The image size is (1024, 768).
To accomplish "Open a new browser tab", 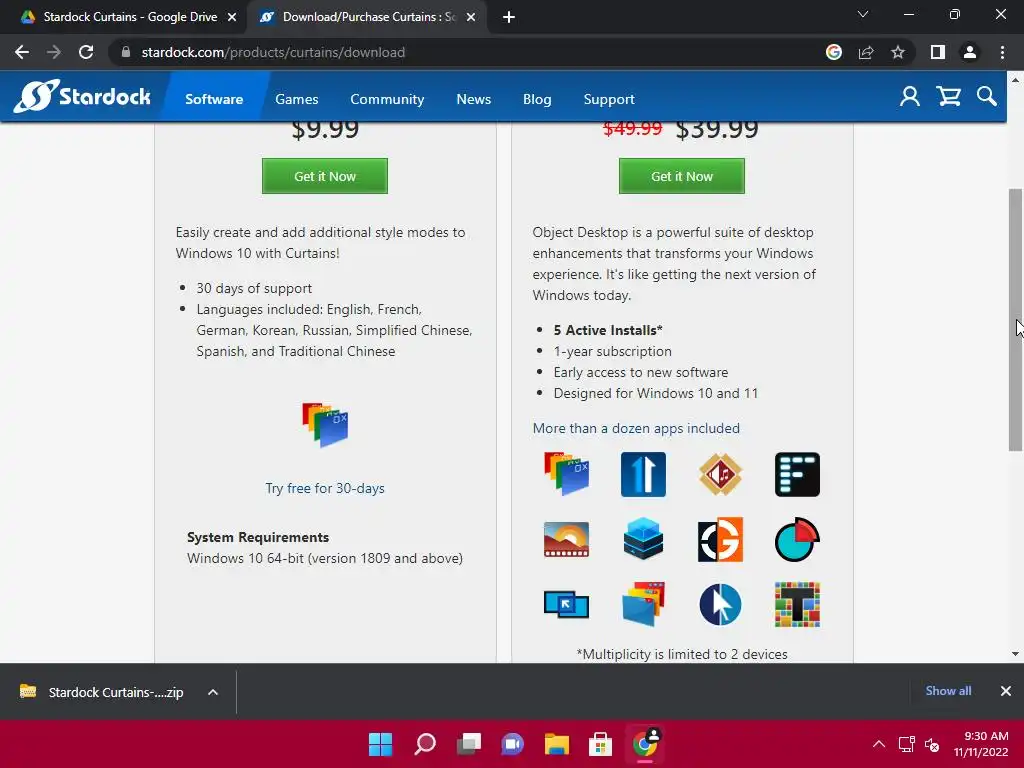I will 509,18.
